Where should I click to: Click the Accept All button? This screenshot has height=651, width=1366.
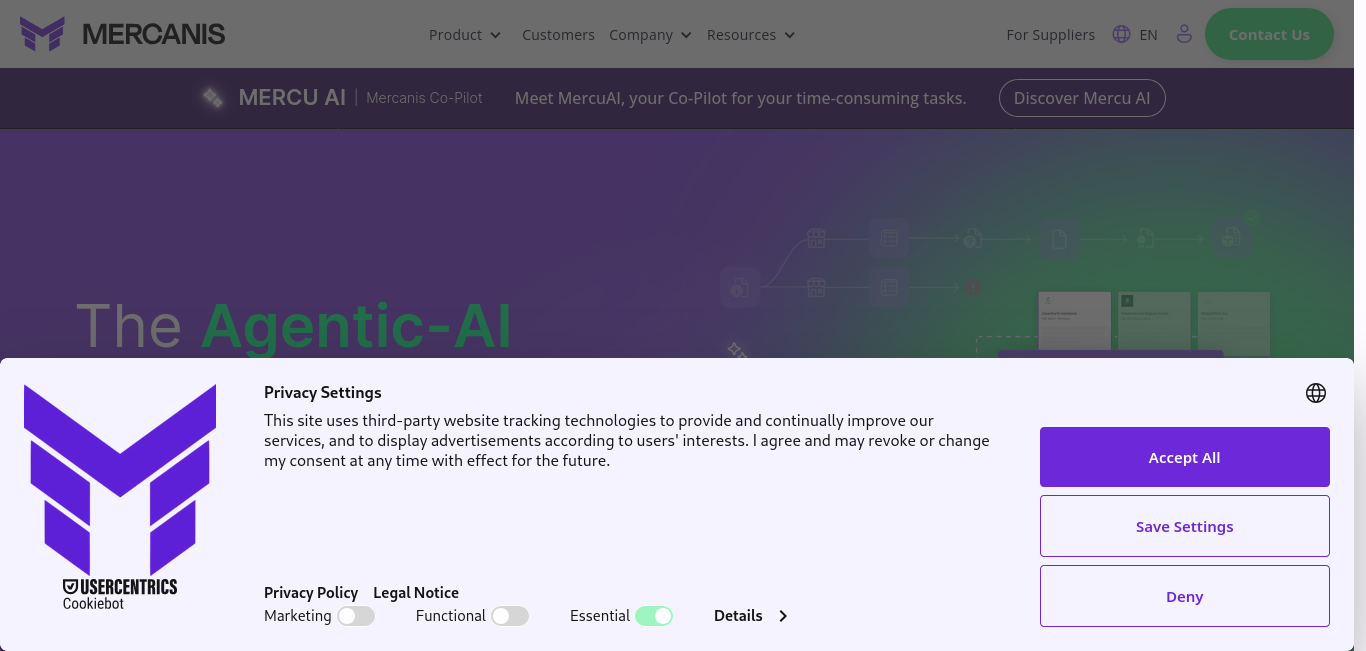point(1185,457)
